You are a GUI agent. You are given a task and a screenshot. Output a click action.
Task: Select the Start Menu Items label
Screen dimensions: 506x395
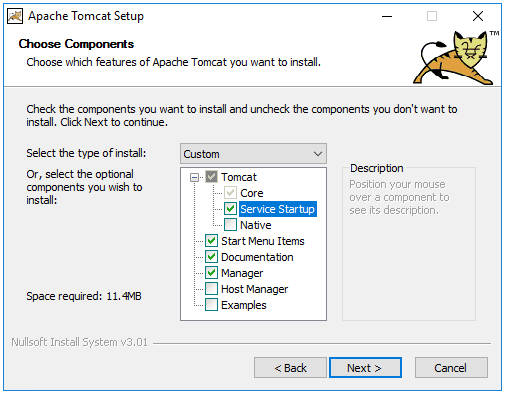[263, 241]
